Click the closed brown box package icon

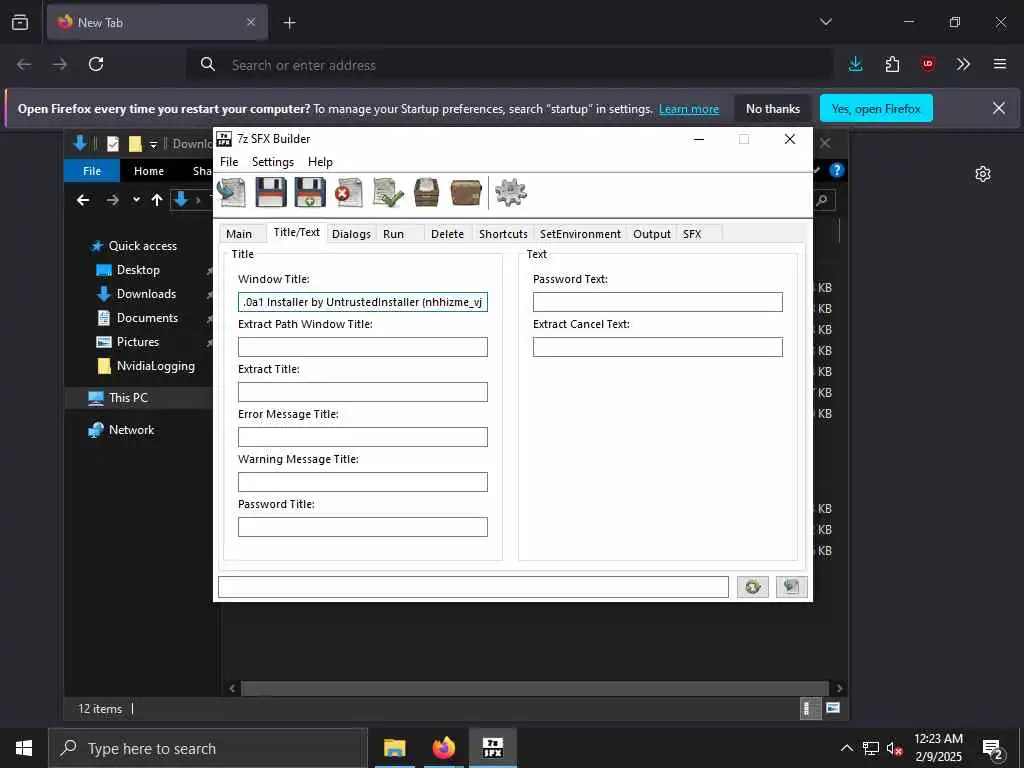tap(466, 193)
